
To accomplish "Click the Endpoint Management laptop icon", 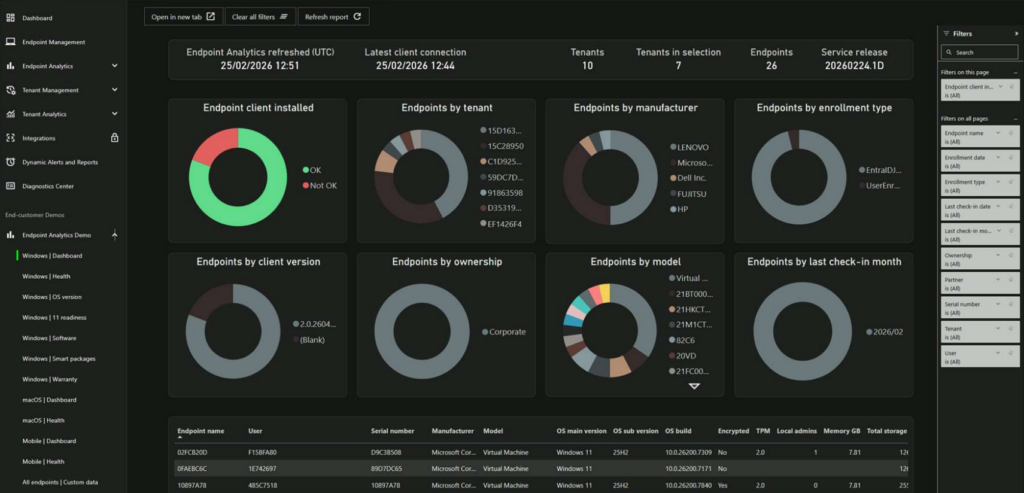I will pos(10,42).
